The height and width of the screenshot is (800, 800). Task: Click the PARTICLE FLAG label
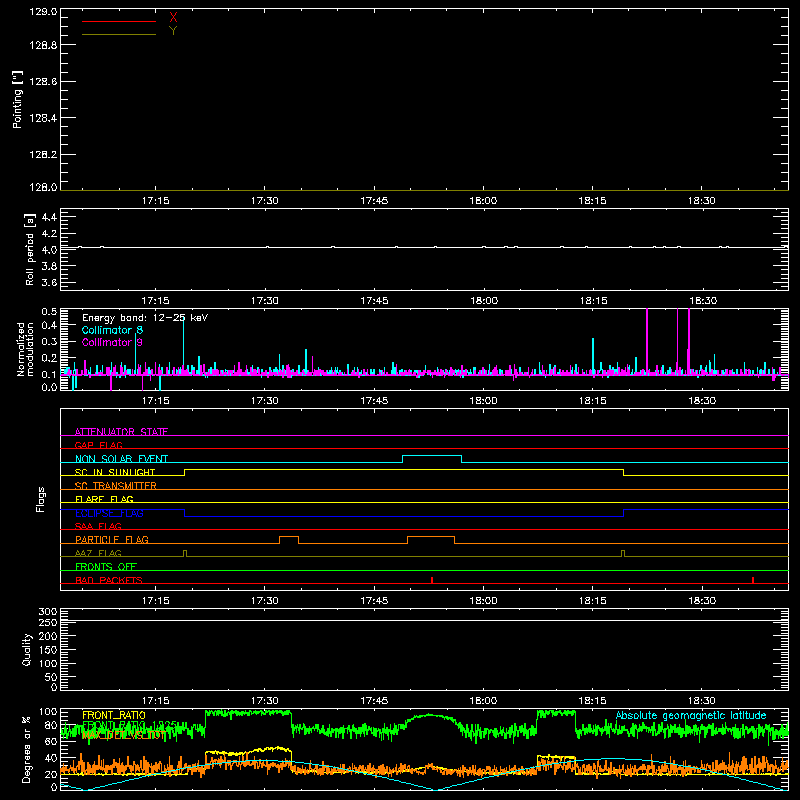(112, 539)
